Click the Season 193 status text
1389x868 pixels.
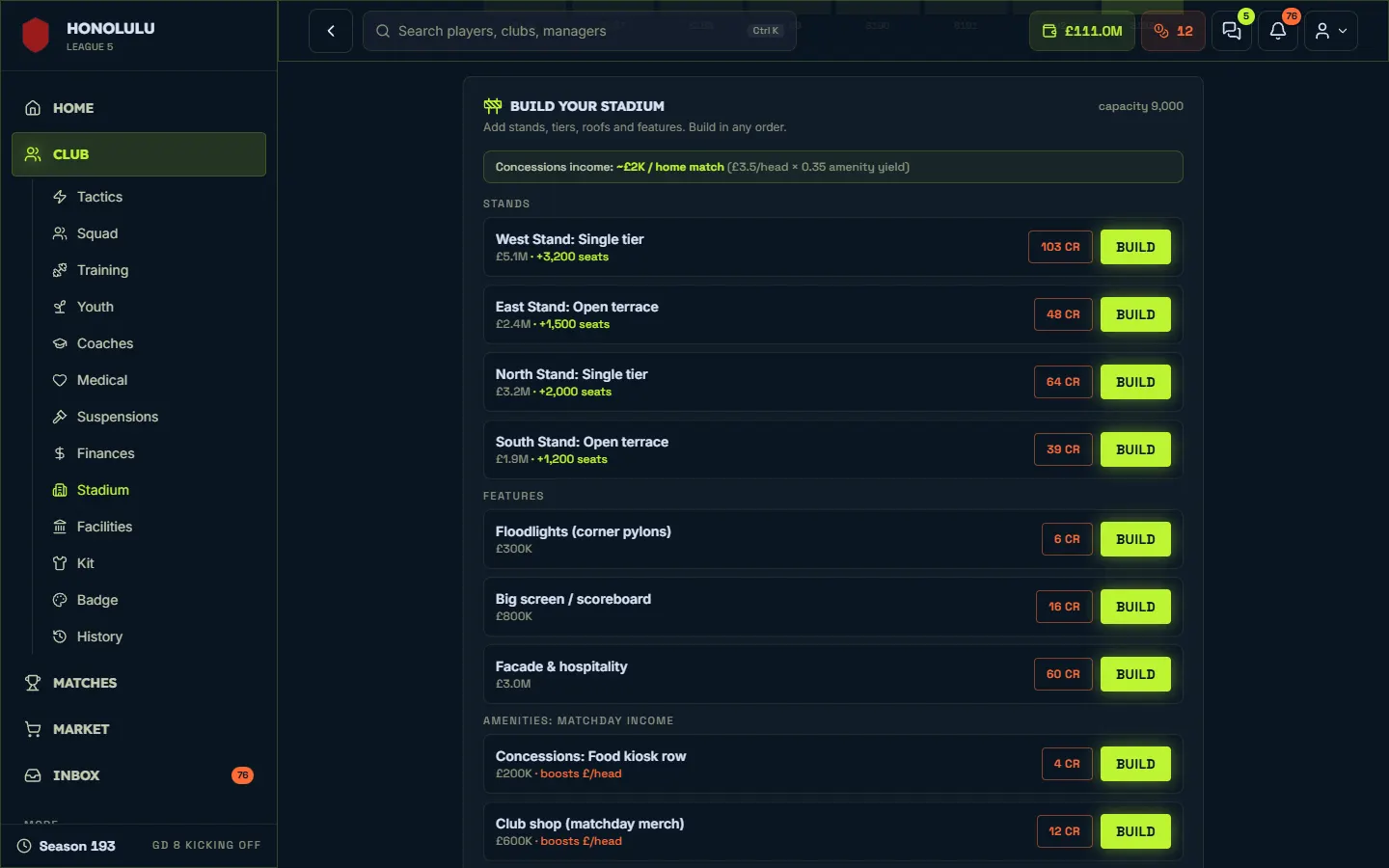click(77, 846)
